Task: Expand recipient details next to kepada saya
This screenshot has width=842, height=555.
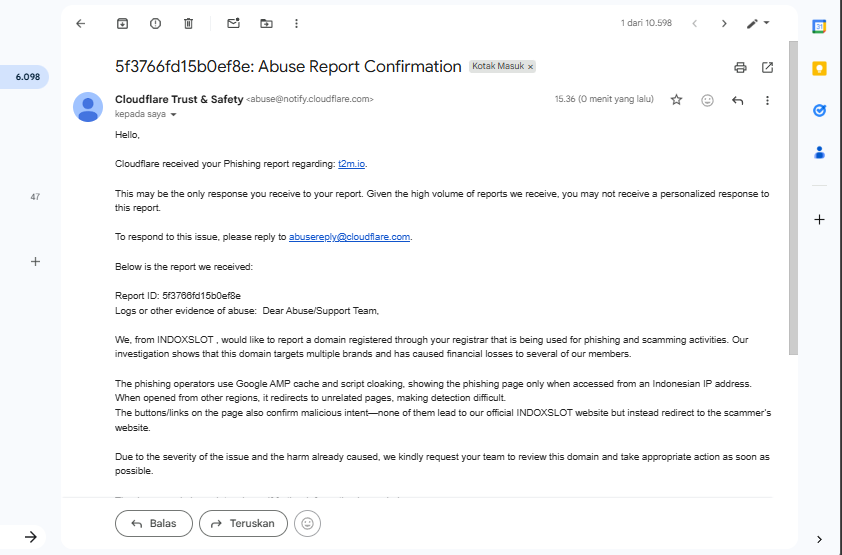Action: [173, 114]
